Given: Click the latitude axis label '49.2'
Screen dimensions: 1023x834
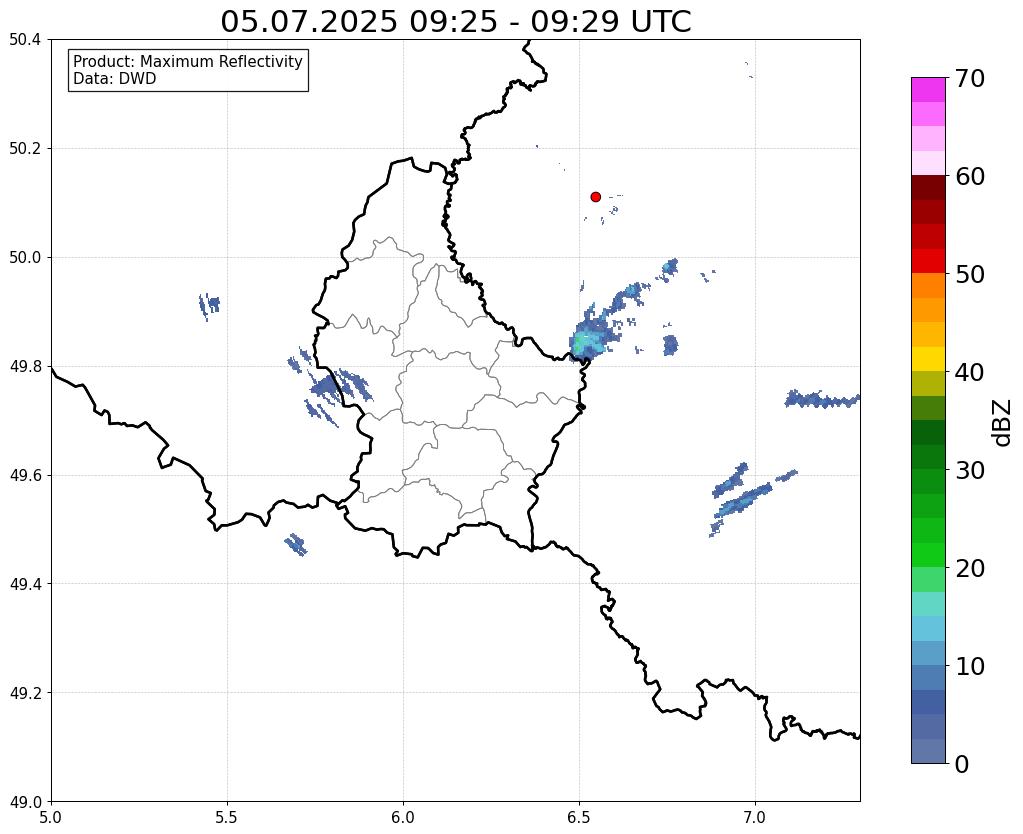Looking at the screenshot, I should pyautogui.click(x=25, y=693).
